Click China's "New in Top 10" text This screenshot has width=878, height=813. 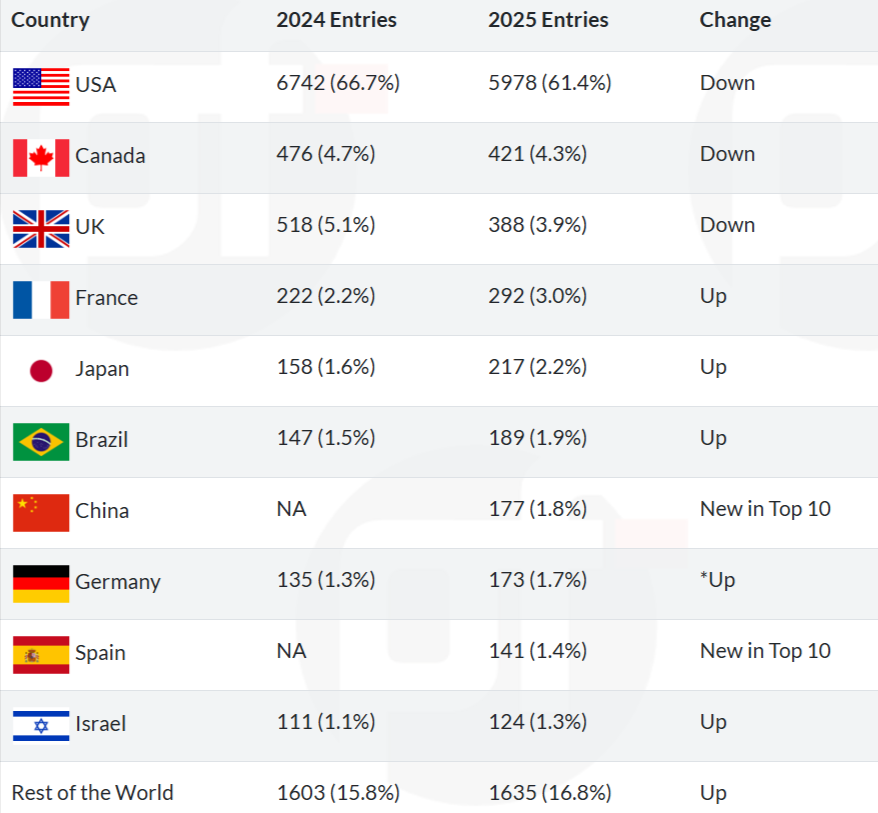tap(765, 509)
